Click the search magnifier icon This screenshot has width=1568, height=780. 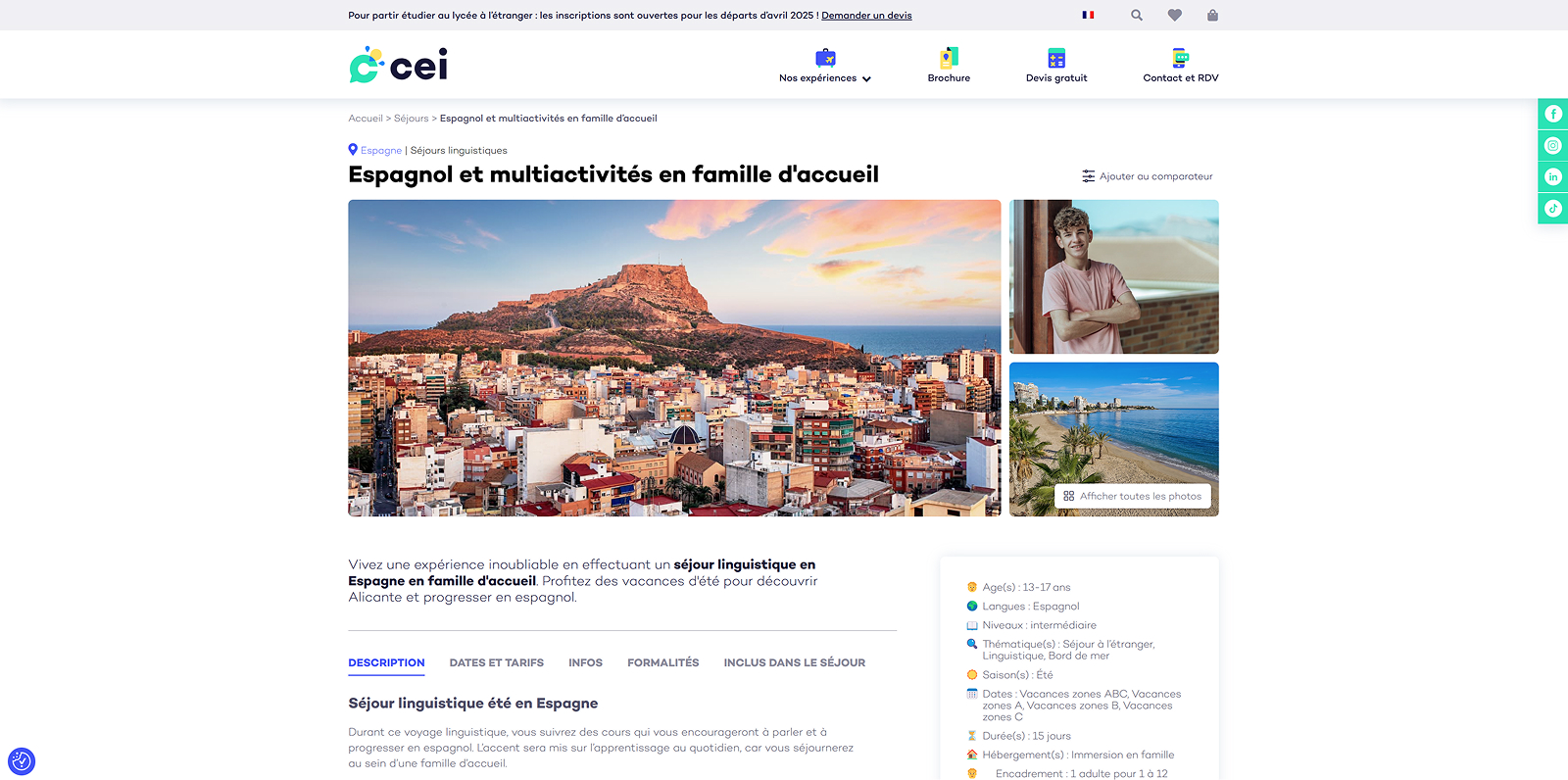pos(1136,16)
